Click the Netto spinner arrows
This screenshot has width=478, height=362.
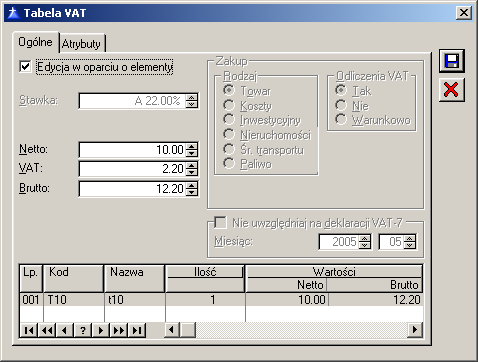[x=192, y=150]
